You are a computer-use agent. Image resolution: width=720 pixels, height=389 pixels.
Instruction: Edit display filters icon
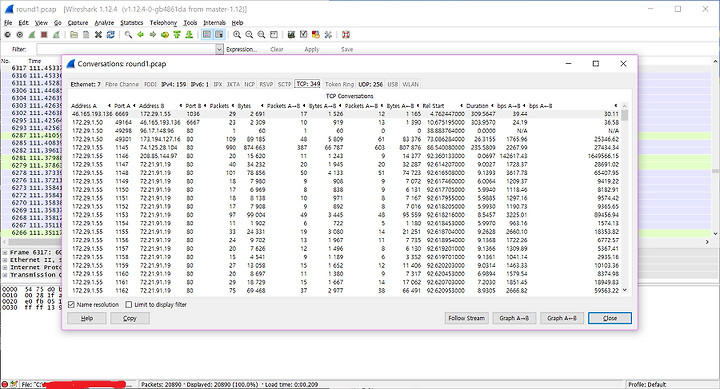point(304,34)
